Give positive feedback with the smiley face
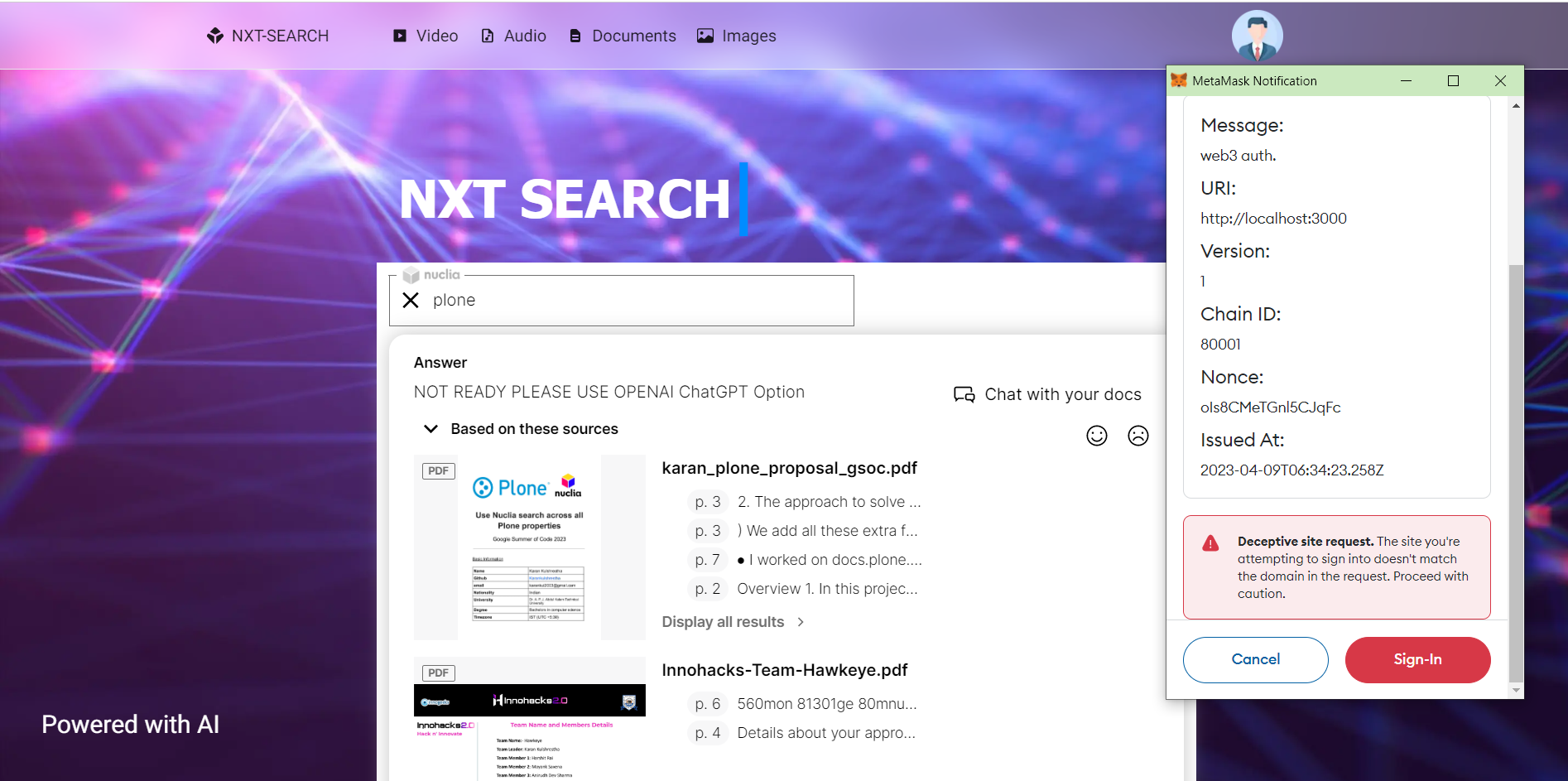This screenshot has height=781, width=1568. [x=1097, y=436]
